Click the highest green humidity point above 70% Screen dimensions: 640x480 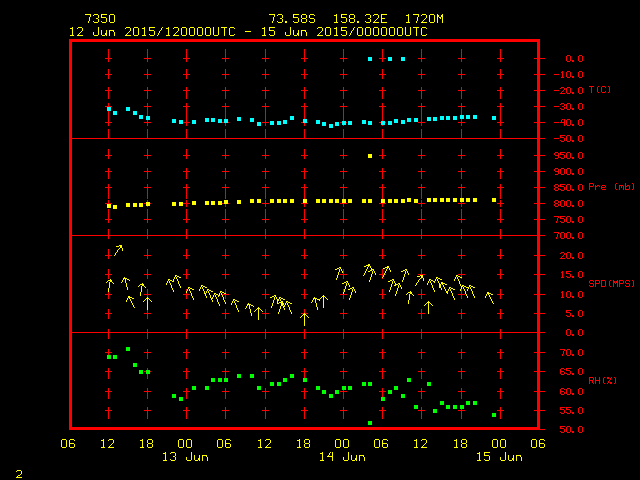[x=128, y=349]
